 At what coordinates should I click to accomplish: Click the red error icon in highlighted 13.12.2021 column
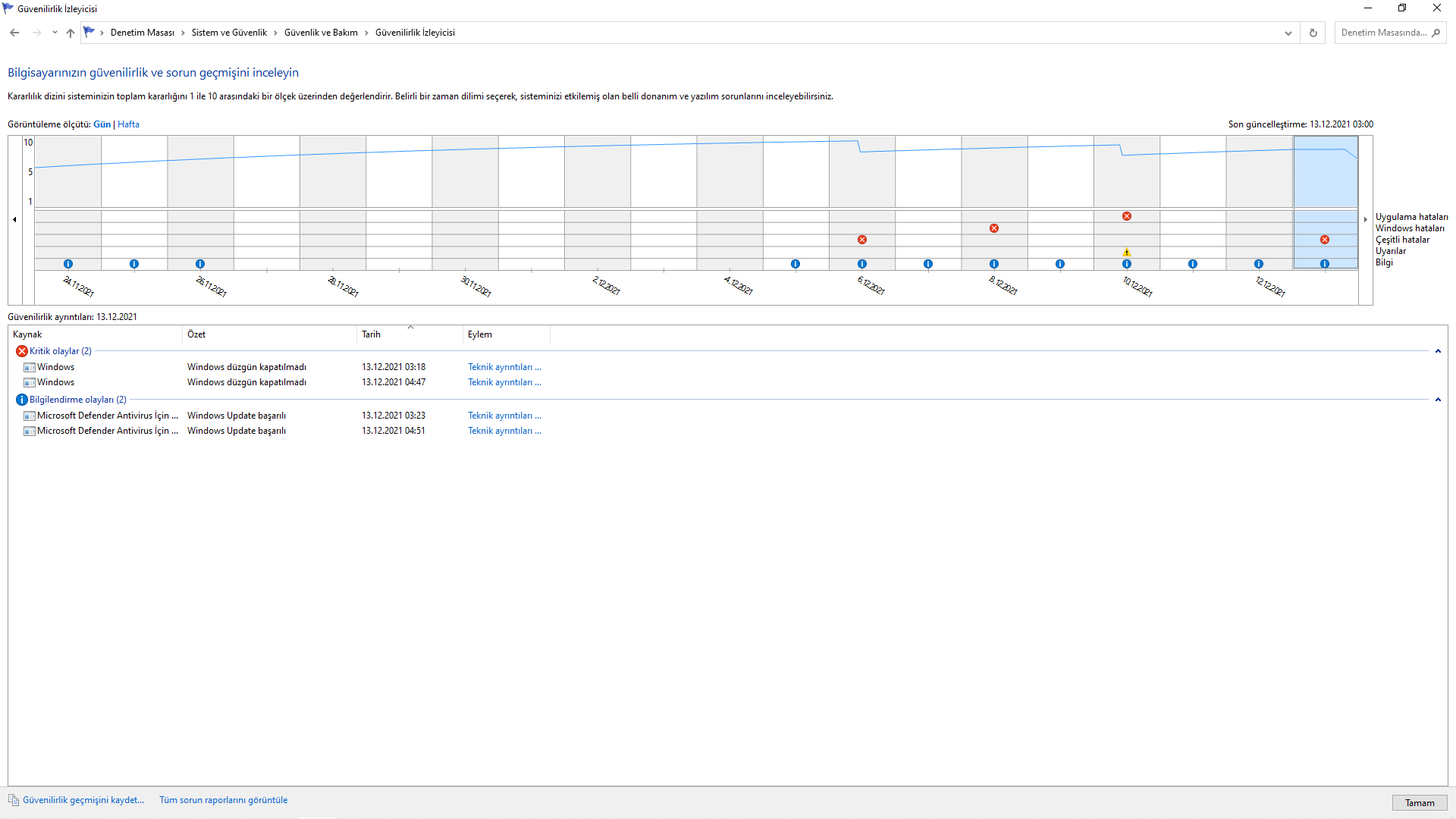(x=1325, y=240)
